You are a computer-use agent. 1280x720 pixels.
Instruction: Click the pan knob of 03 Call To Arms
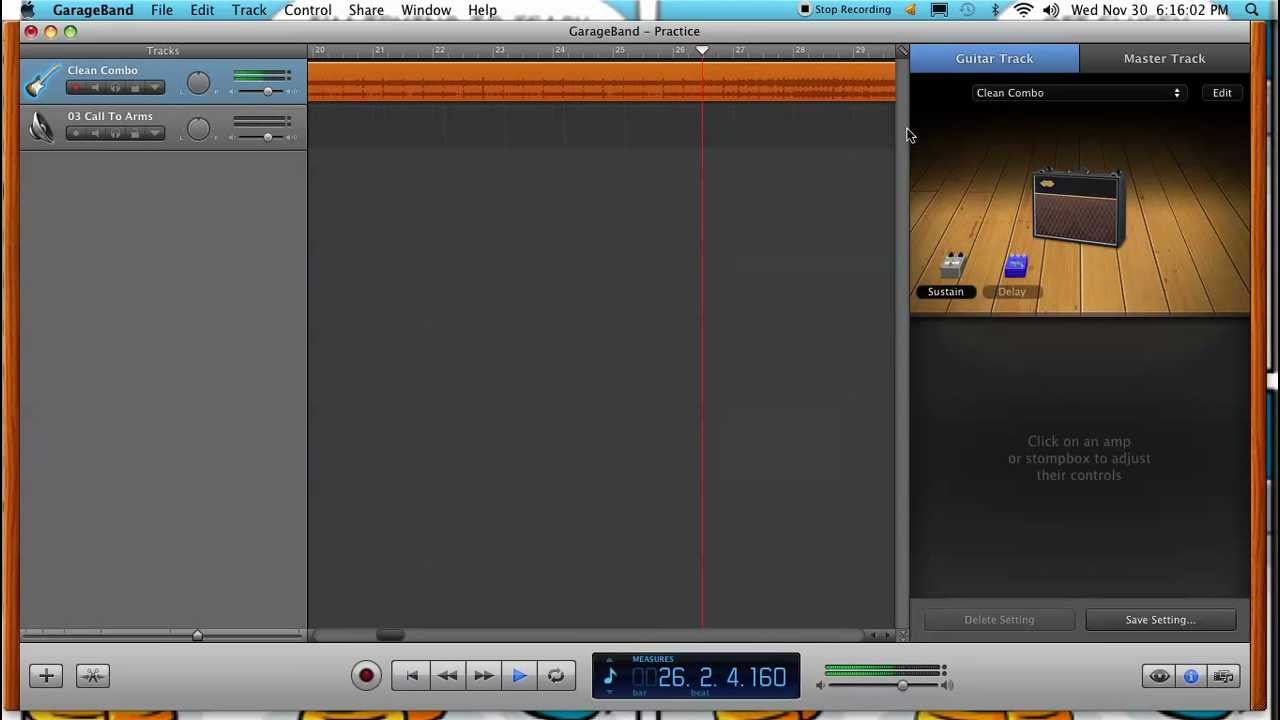[198, 129]
